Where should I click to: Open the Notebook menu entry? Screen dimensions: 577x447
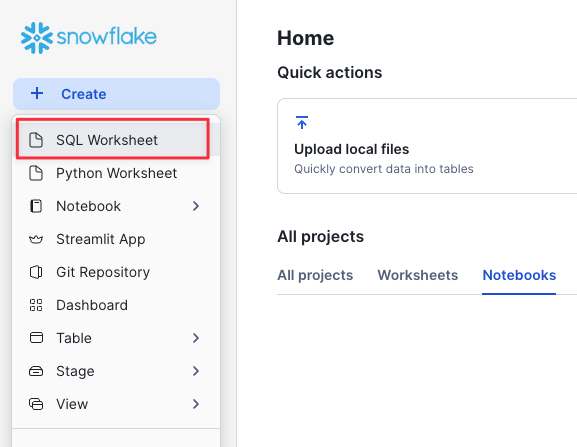click(x=116, y=206)
